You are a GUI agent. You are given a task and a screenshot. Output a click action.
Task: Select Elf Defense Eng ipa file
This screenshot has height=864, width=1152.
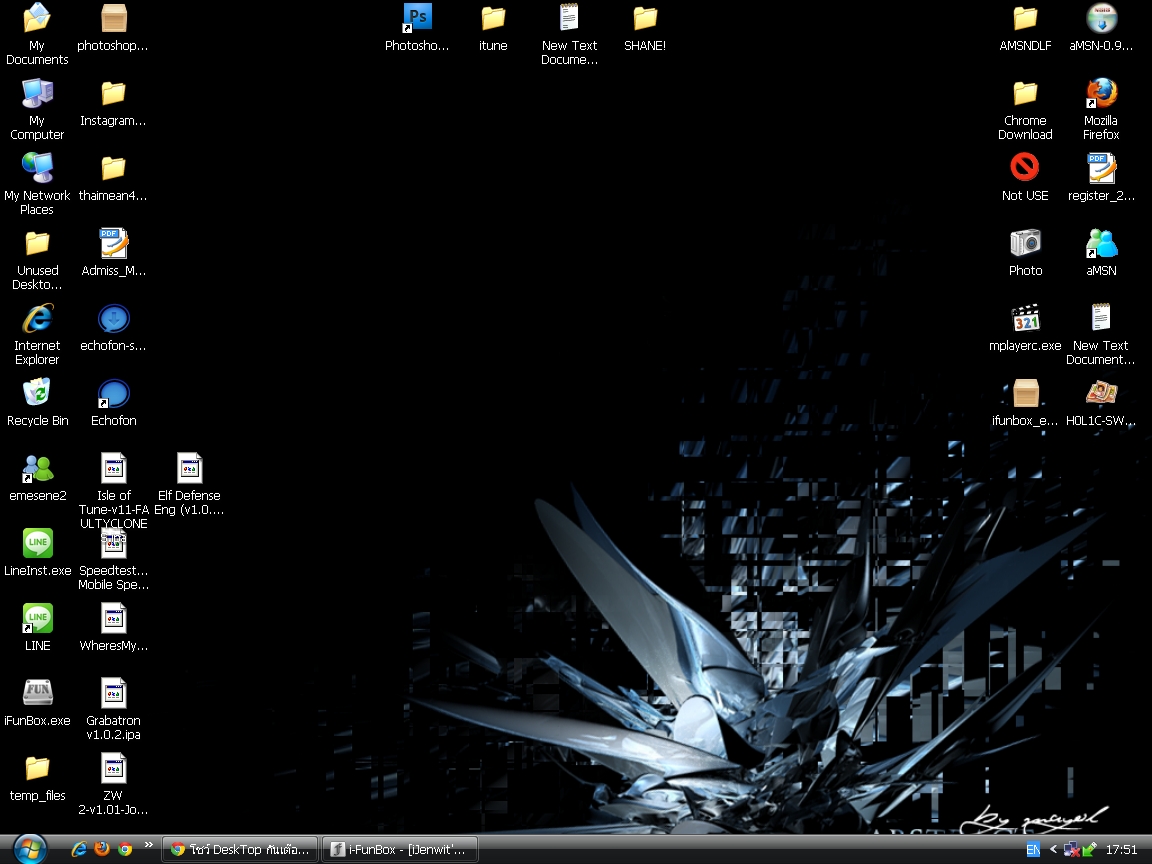pyautogui.click(x=189, y=468)
